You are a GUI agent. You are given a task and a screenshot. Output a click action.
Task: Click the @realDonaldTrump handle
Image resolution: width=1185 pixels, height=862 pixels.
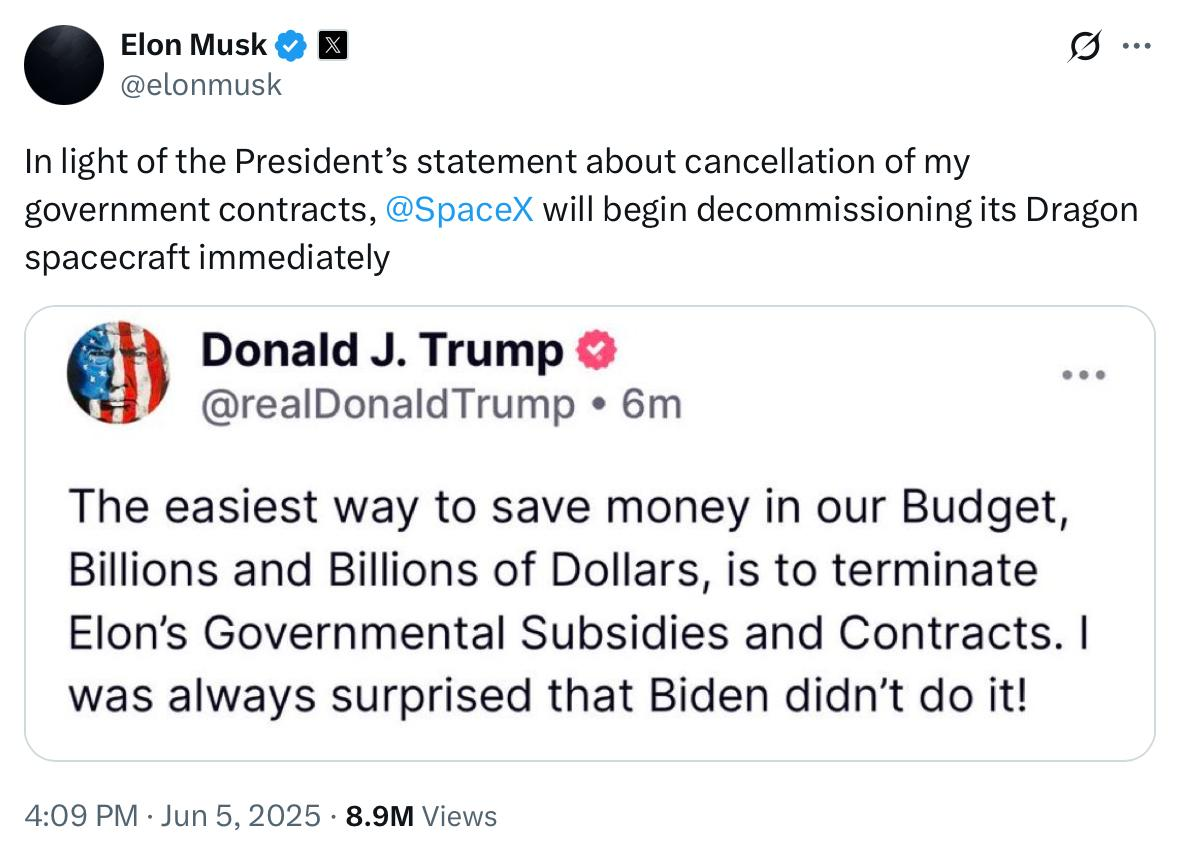[388, 405]
